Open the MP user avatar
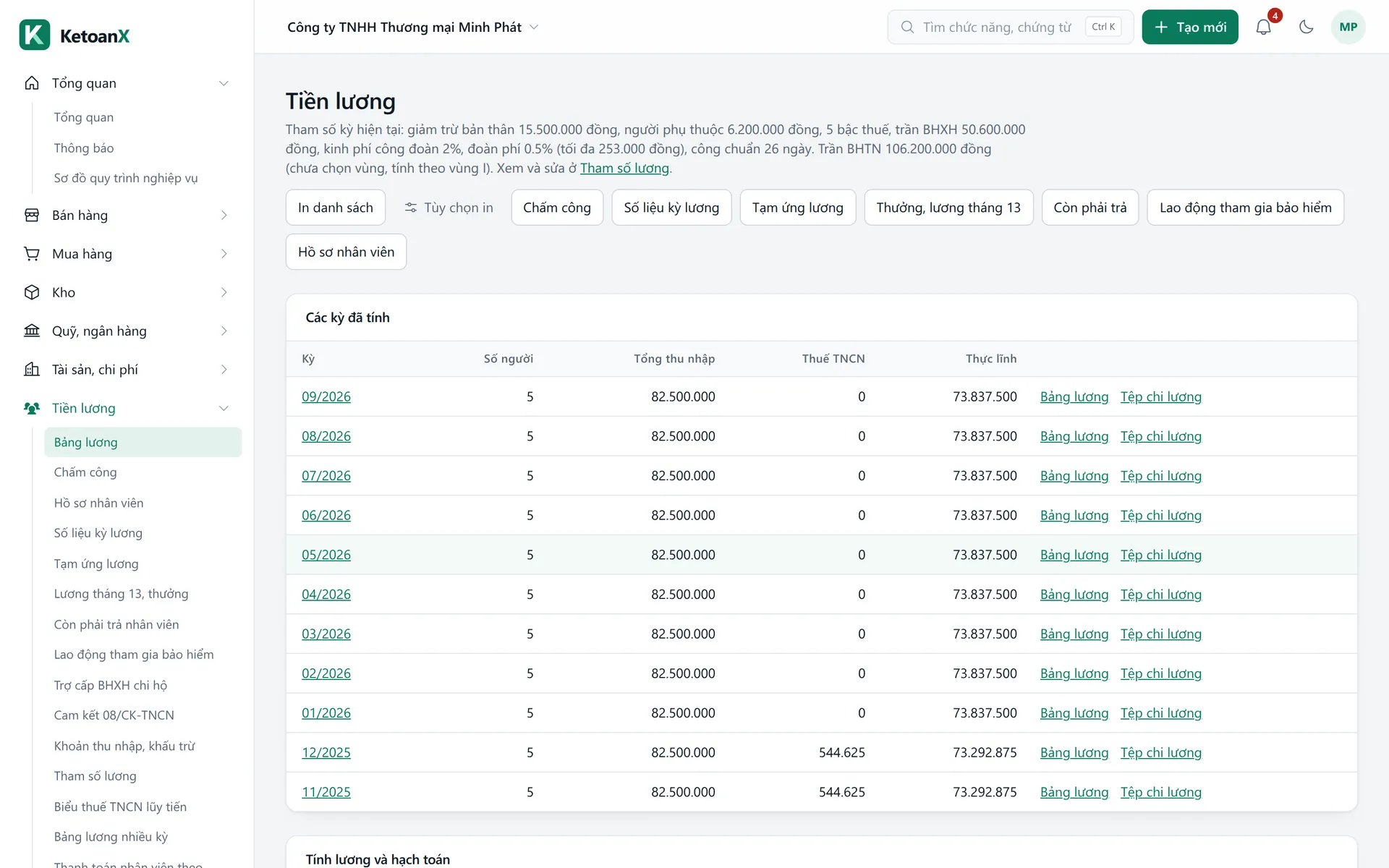 click(x=1348, y=27)
